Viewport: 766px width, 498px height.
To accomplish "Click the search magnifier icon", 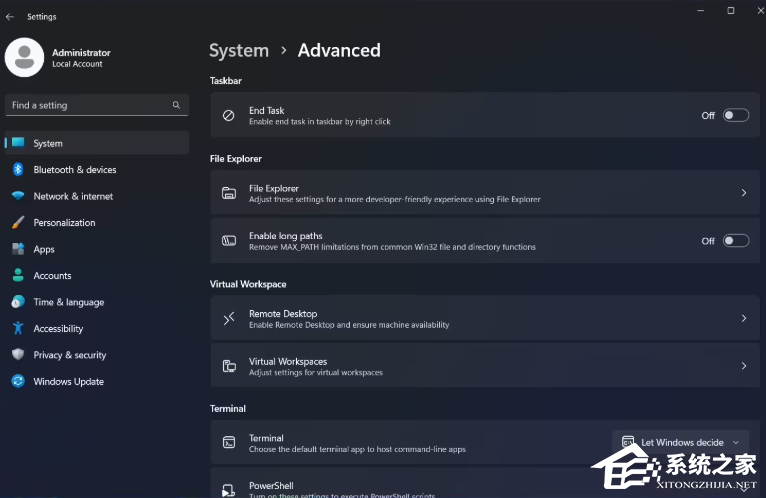I will tap(176, 105).
